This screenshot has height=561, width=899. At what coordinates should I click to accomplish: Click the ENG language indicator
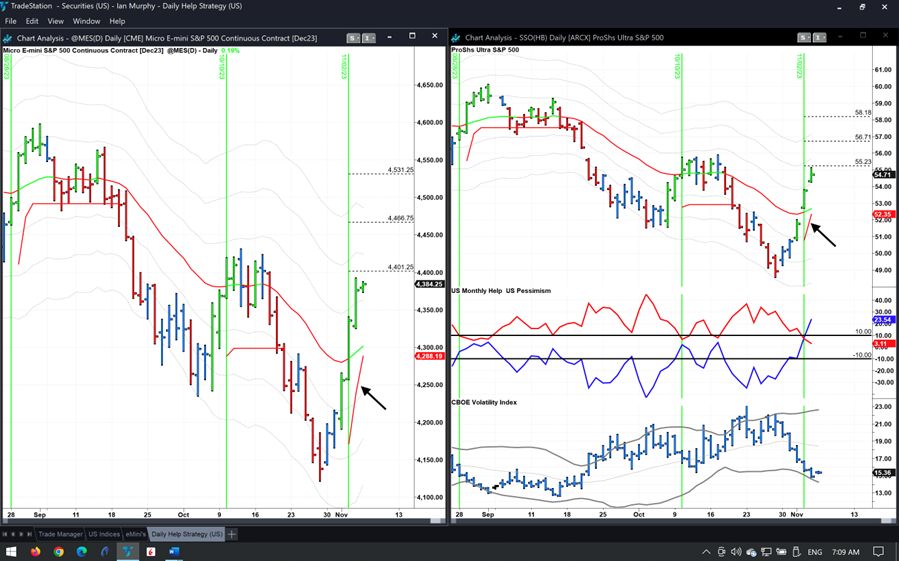814,552
